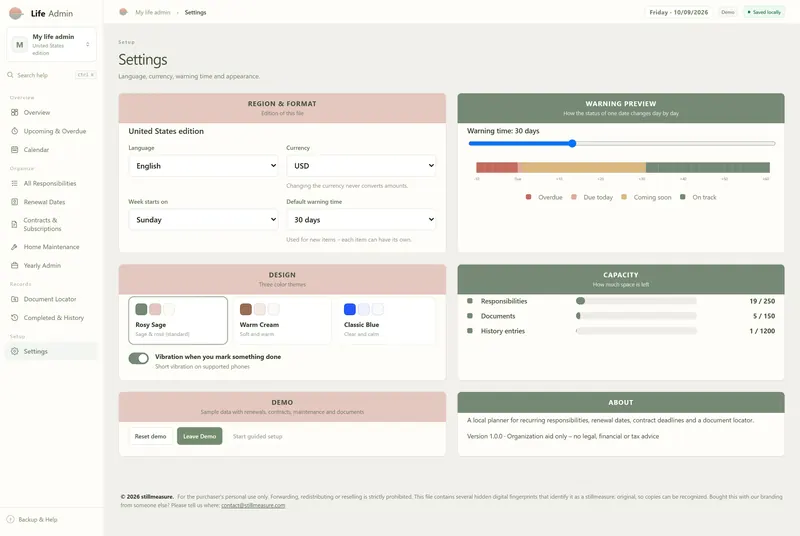Image resolution: width=800 pixels, height=536 pixels.
Task: Click the Due today legend item
Action: pos(592,197)
